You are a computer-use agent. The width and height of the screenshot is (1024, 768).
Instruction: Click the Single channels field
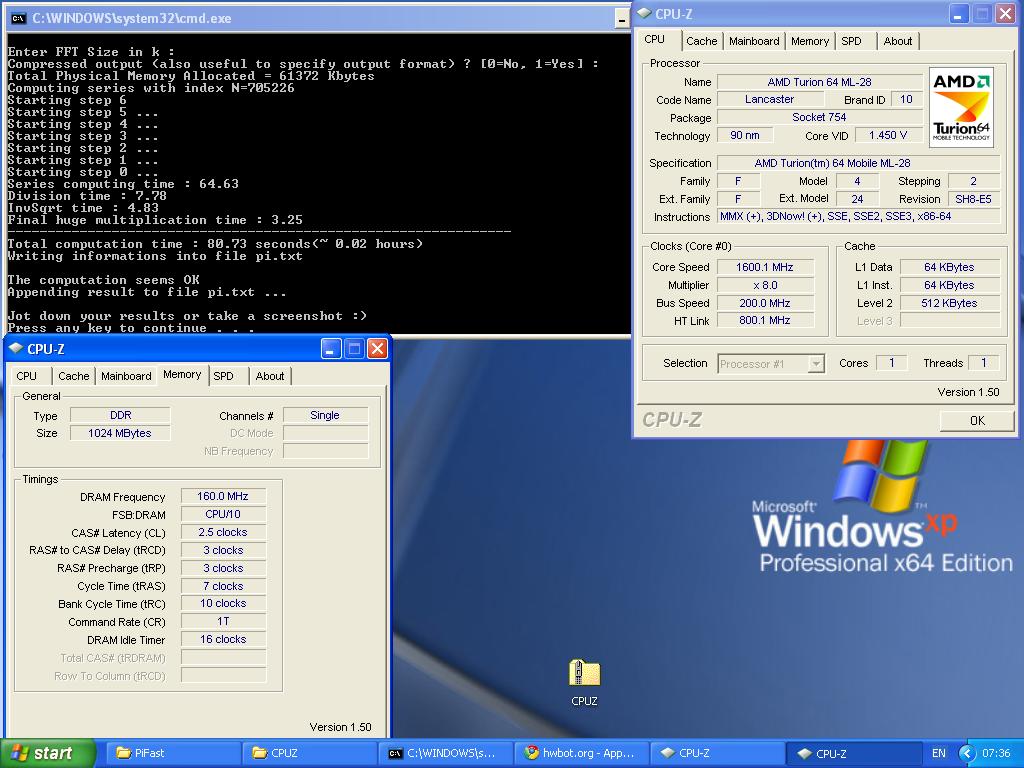click(x=325, y=415)
